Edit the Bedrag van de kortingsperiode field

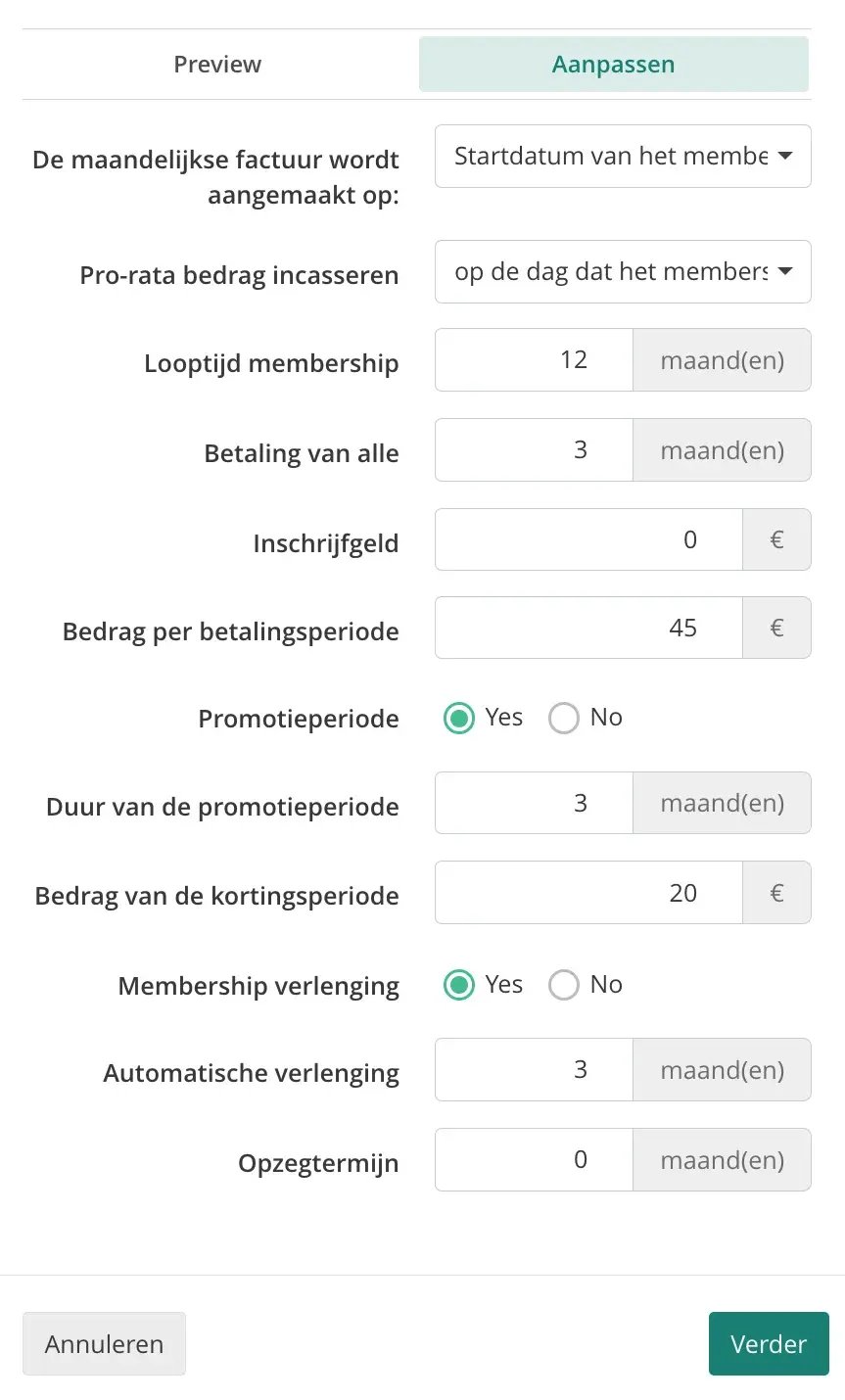pos(588,893)
